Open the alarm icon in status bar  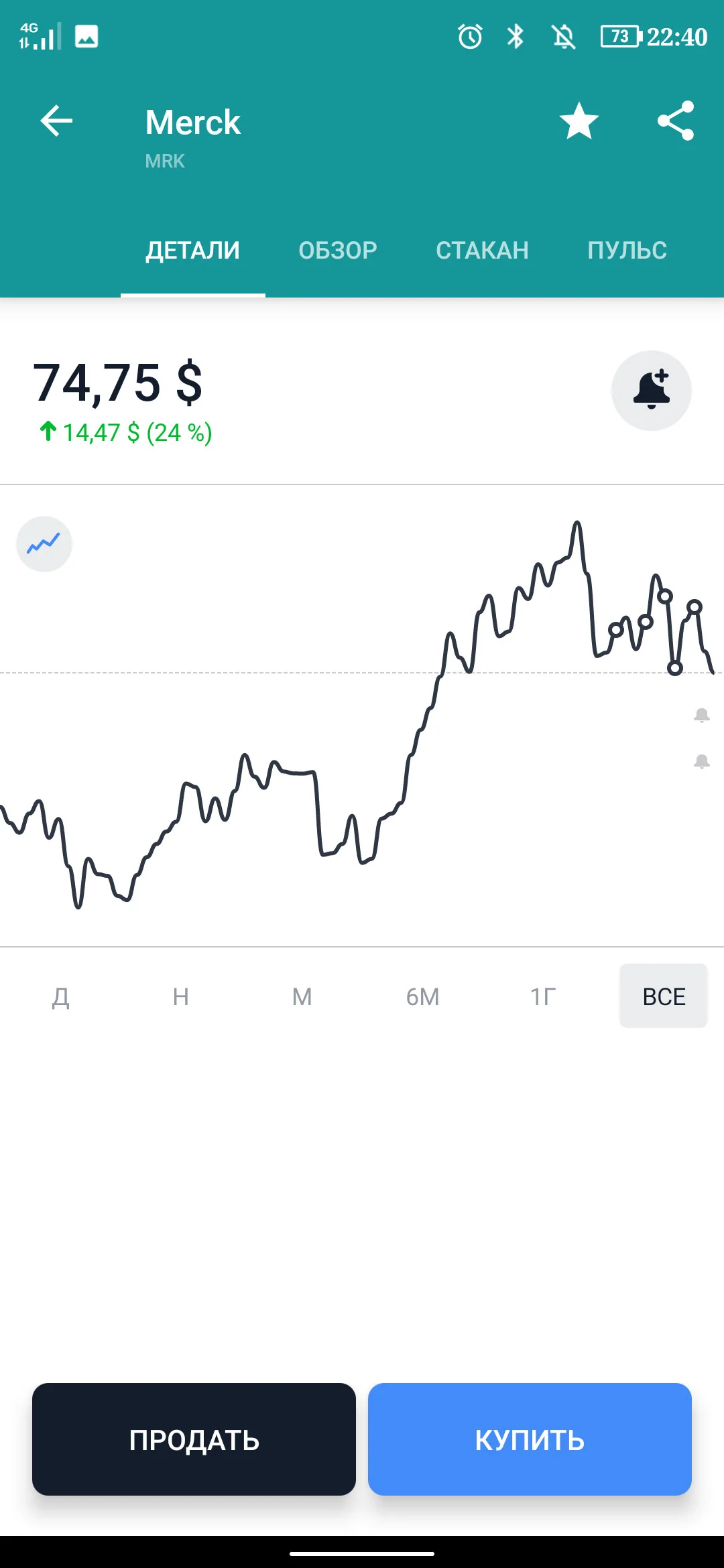(470, 36)
